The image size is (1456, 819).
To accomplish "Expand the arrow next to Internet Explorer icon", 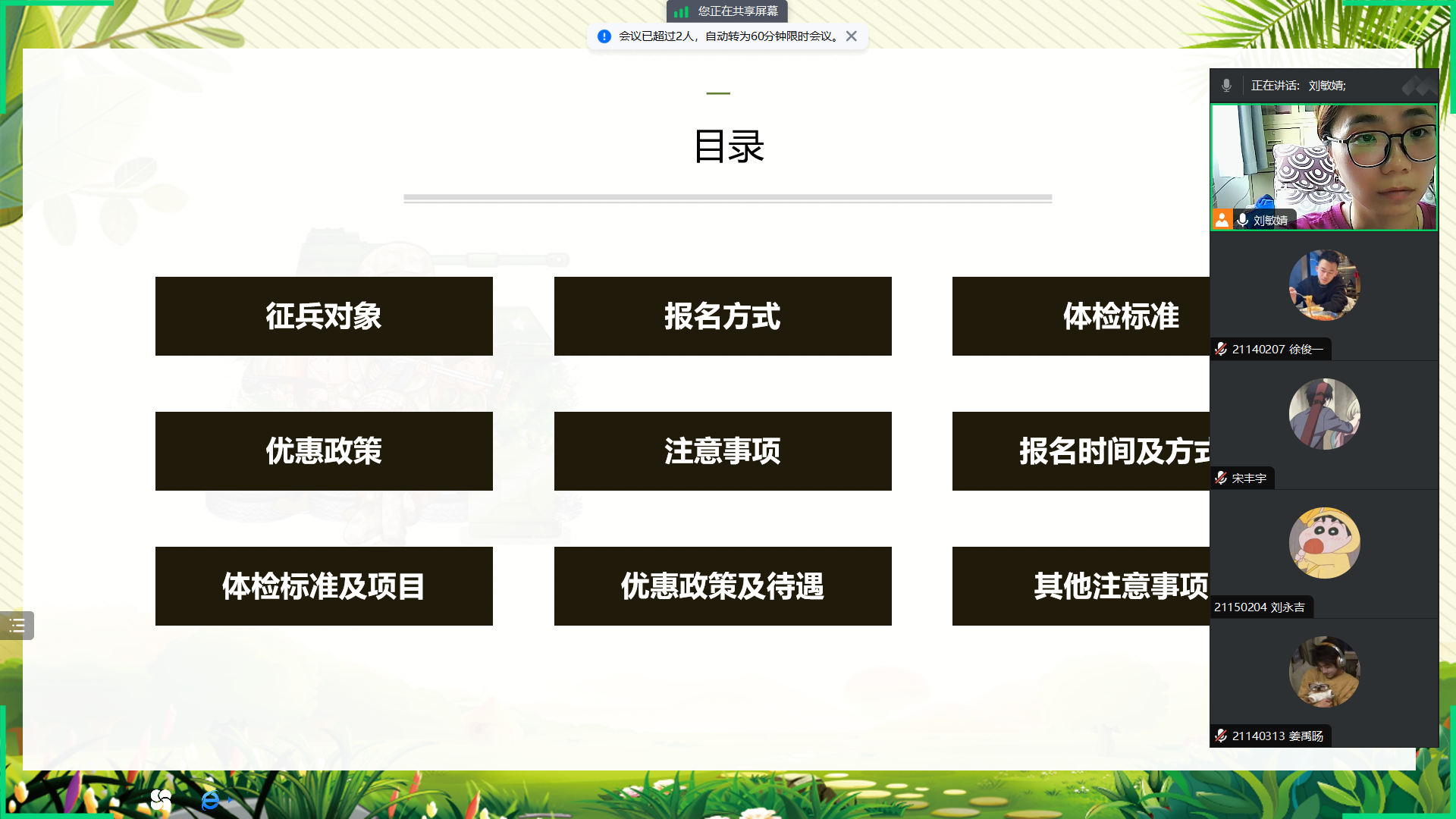I will tap(230, 799).
